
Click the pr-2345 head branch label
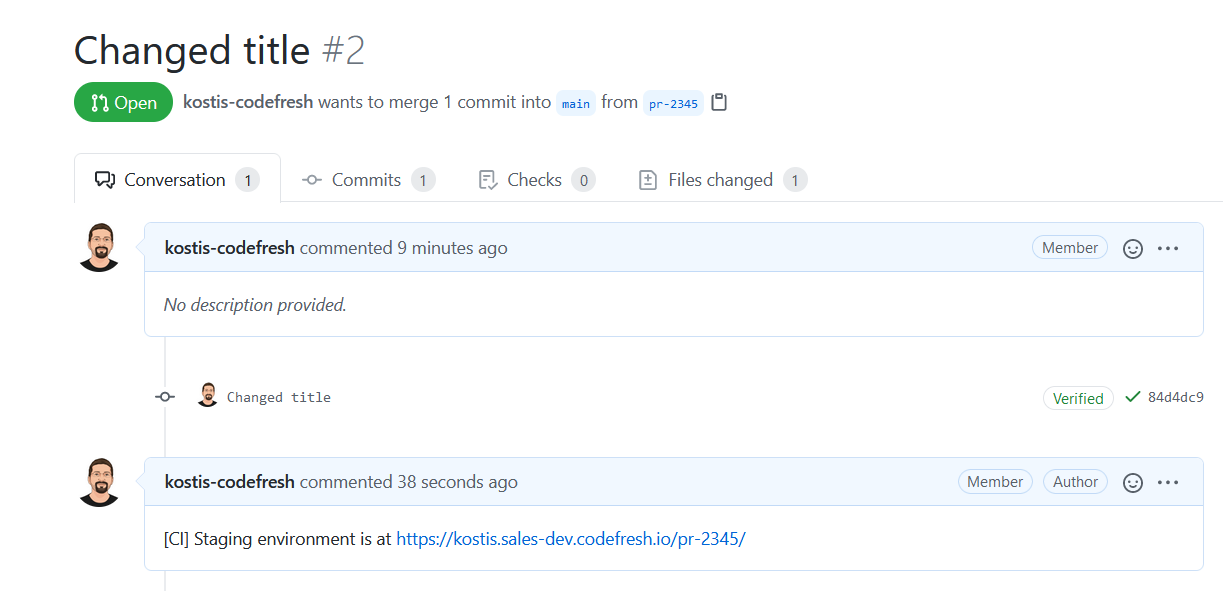(x=673, y=103)
